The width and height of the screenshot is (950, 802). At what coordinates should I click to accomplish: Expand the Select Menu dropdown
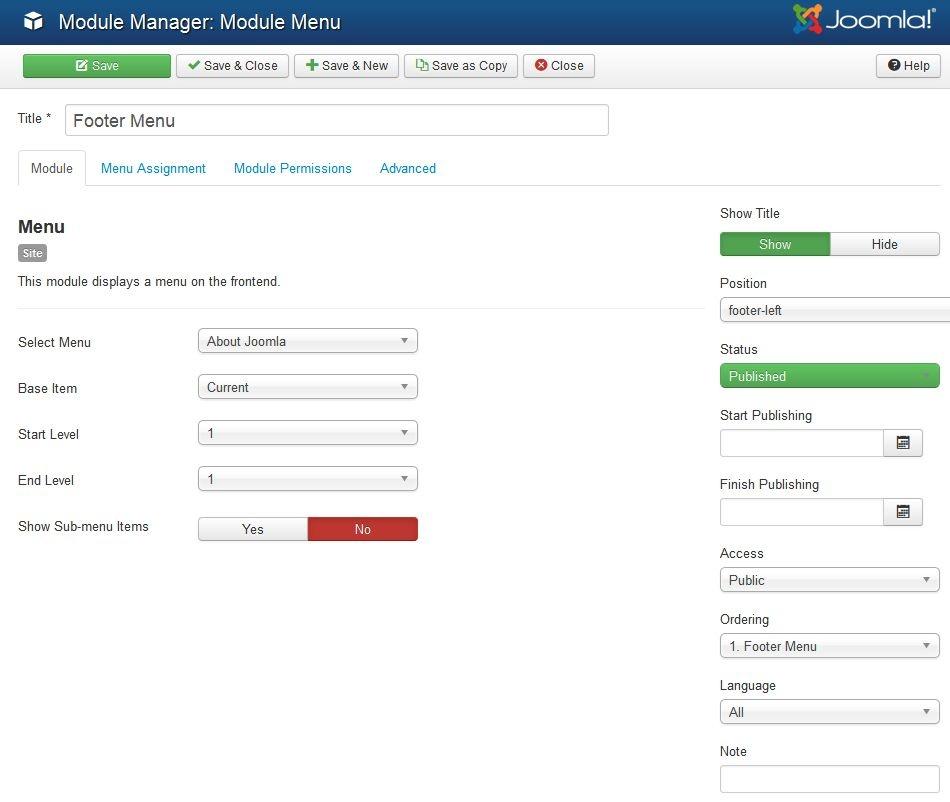307,341
